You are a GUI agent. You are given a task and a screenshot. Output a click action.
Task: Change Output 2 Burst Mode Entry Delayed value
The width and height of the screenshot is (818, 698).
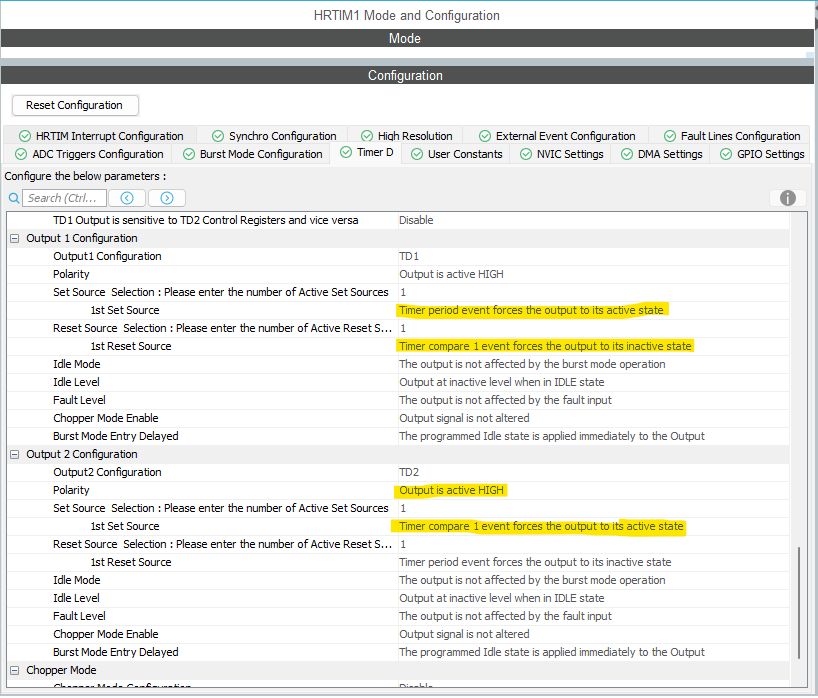click(x=594, y=652)
